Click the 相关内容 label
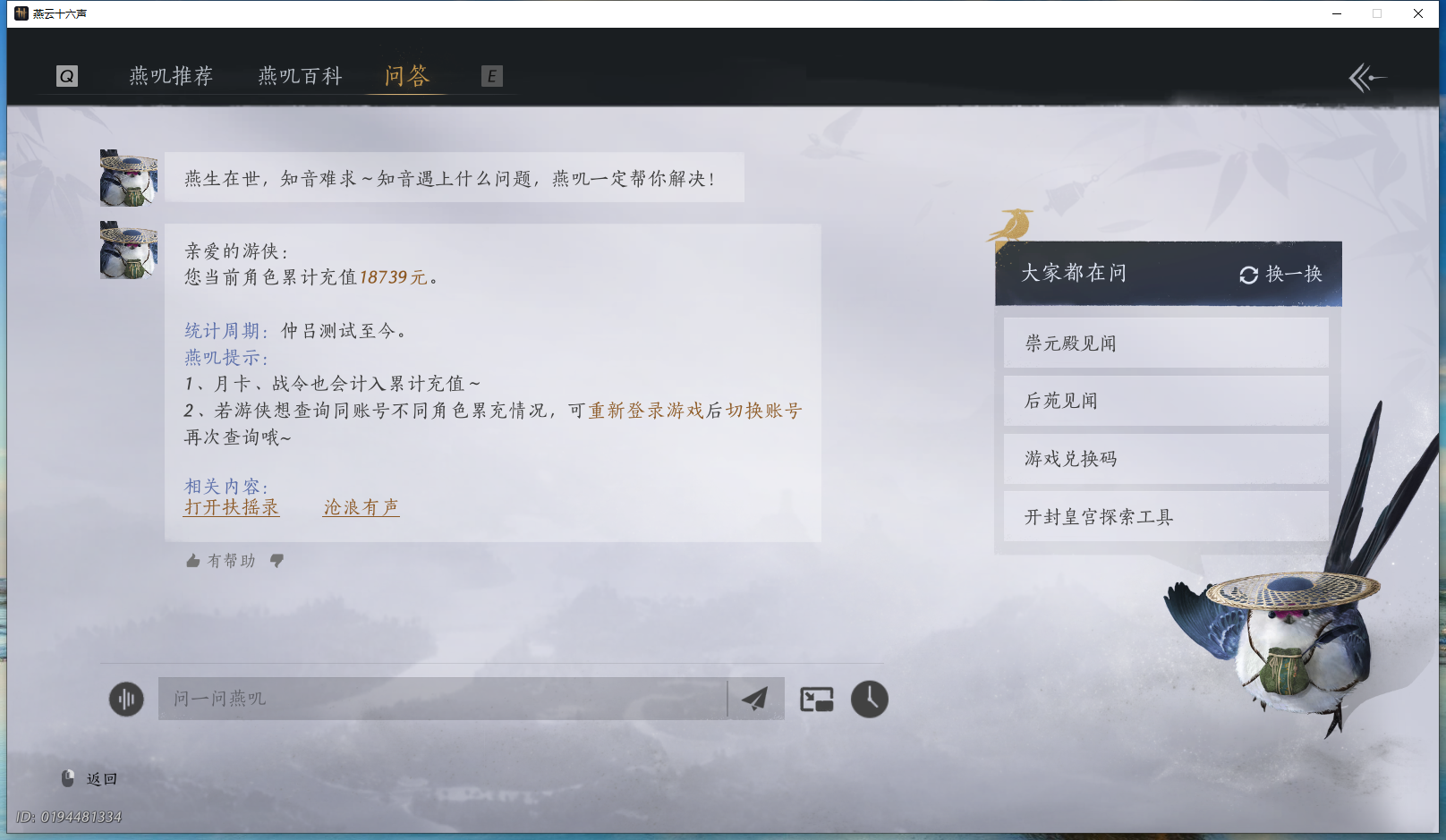 pos(226,486)
